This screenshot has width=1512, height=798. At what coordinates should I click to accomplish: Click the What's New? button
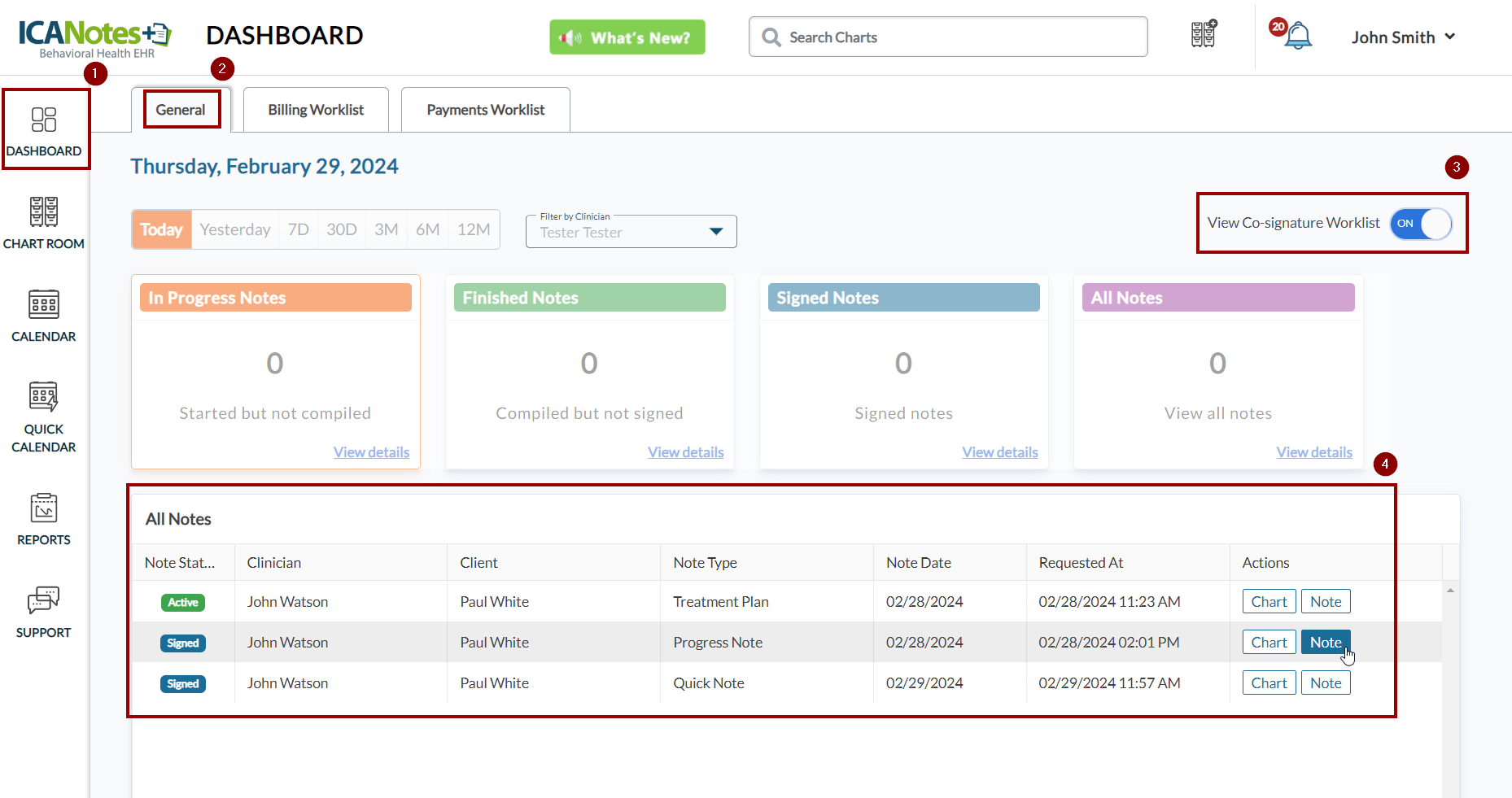(x=627, y=37)
